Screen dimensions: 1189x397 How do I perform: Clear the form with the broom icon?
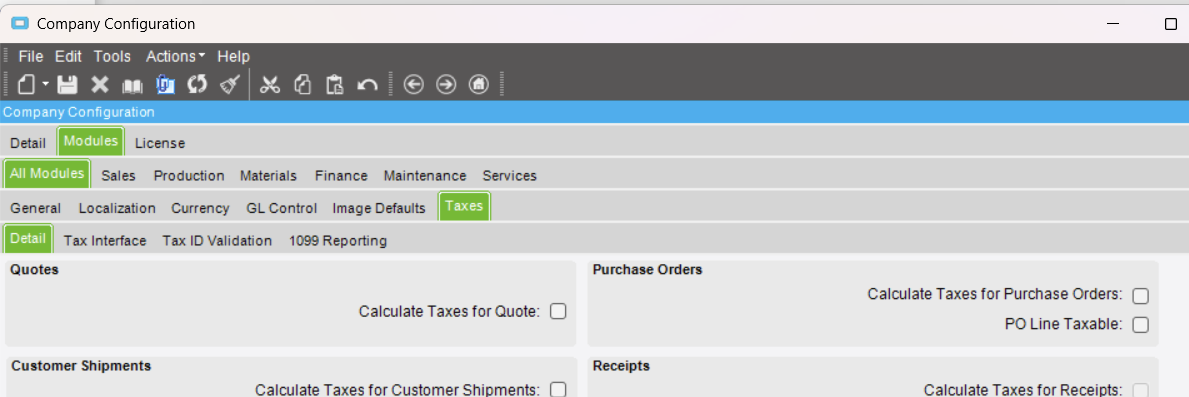click(x=230, y=84)
